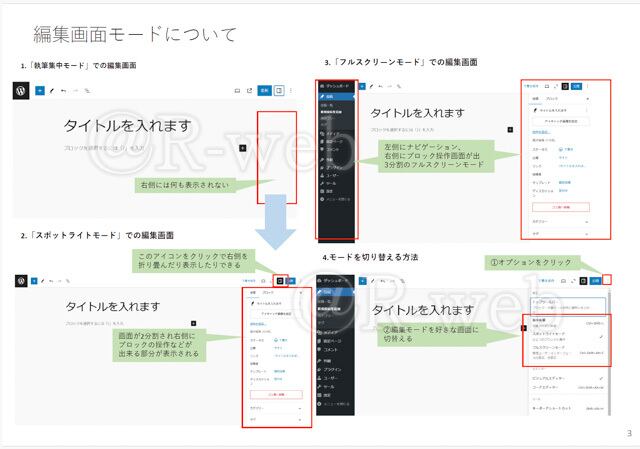
Task: Expand the タグ panel in screenshot 2
Action: [x=276, y=420]
